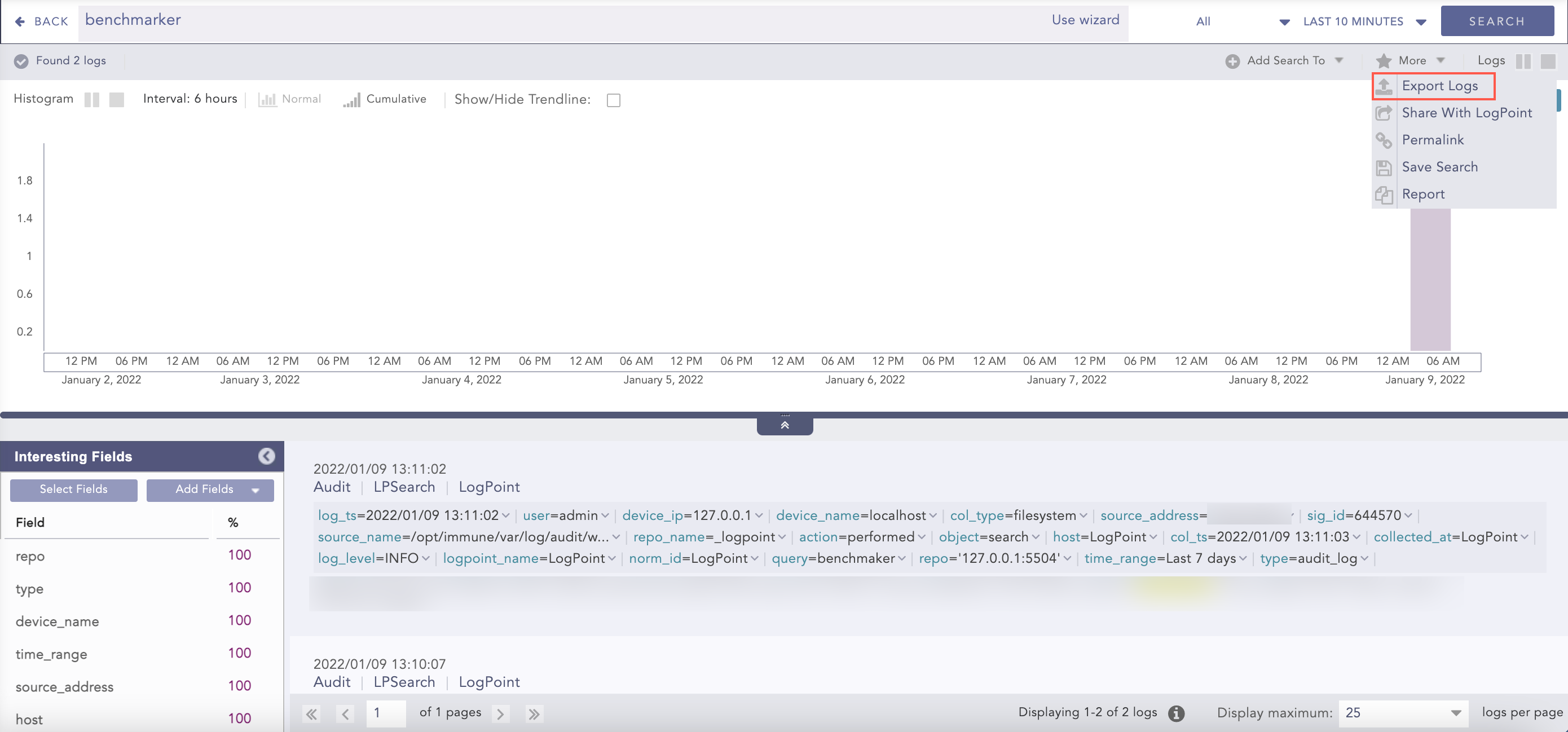Click the histogram bar on January 9
This screenshot has height=732, width=1568.
click(1430, 280)
